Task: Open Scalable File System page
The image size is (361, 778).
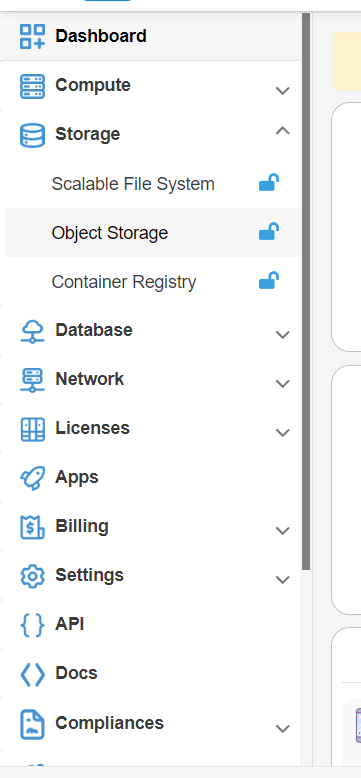Action: [x=133, y=184]
